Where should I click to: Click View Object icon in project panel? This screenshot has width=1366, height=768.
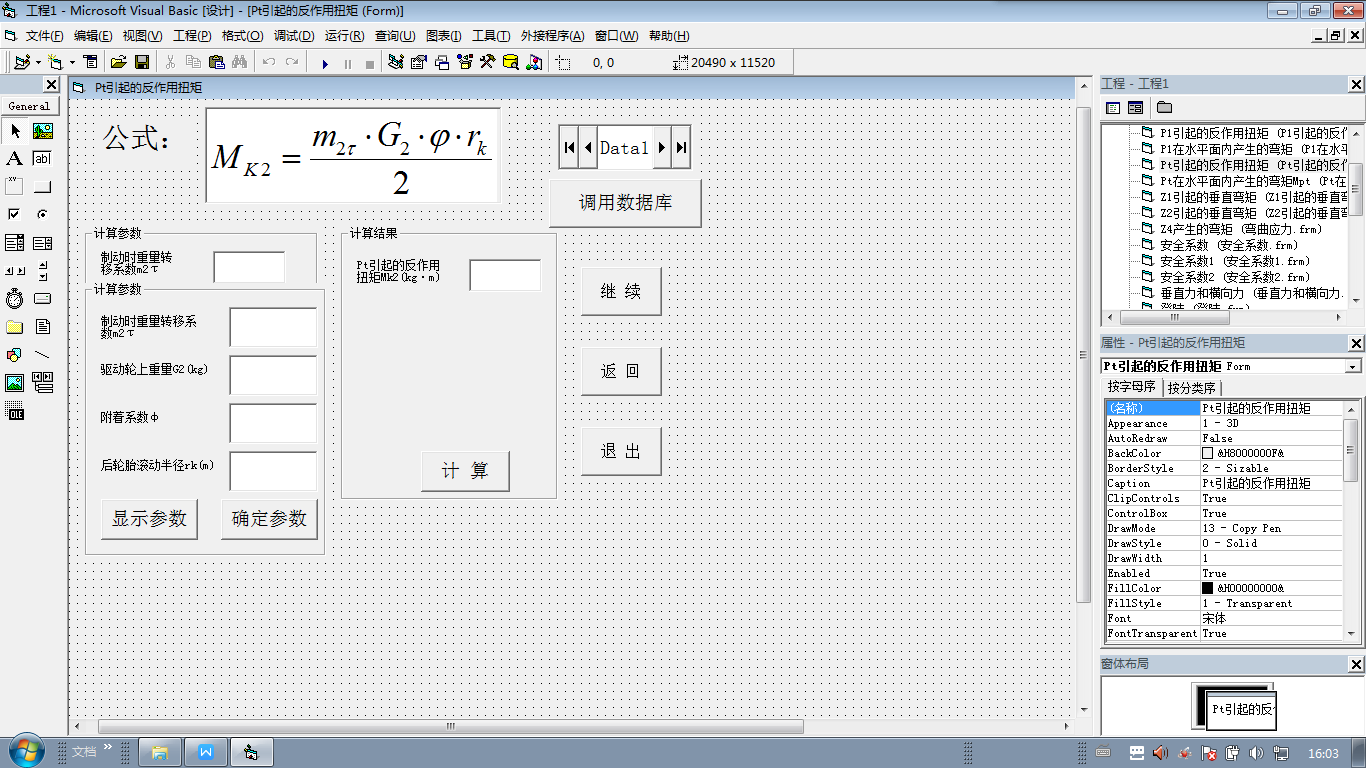1136,108
